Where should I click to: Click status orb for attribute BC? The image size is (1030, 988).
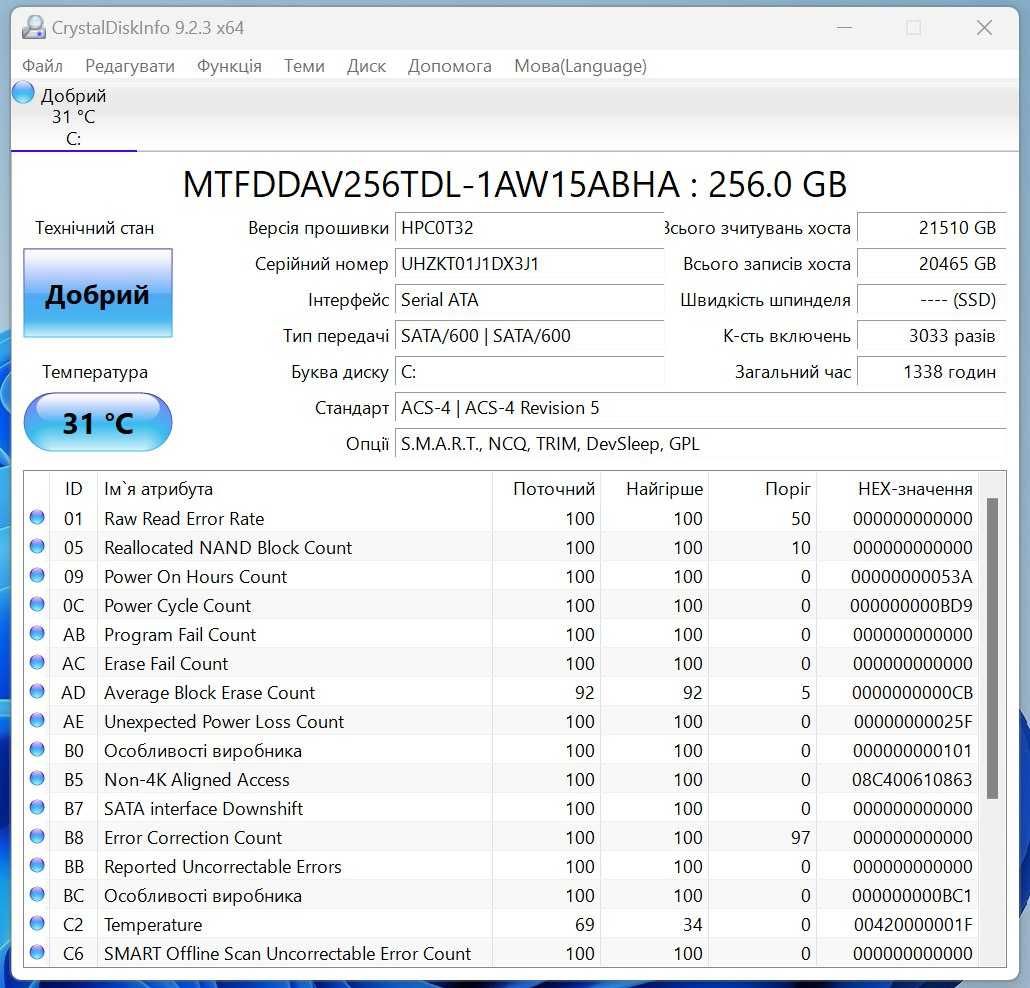[x=37, y=894]
